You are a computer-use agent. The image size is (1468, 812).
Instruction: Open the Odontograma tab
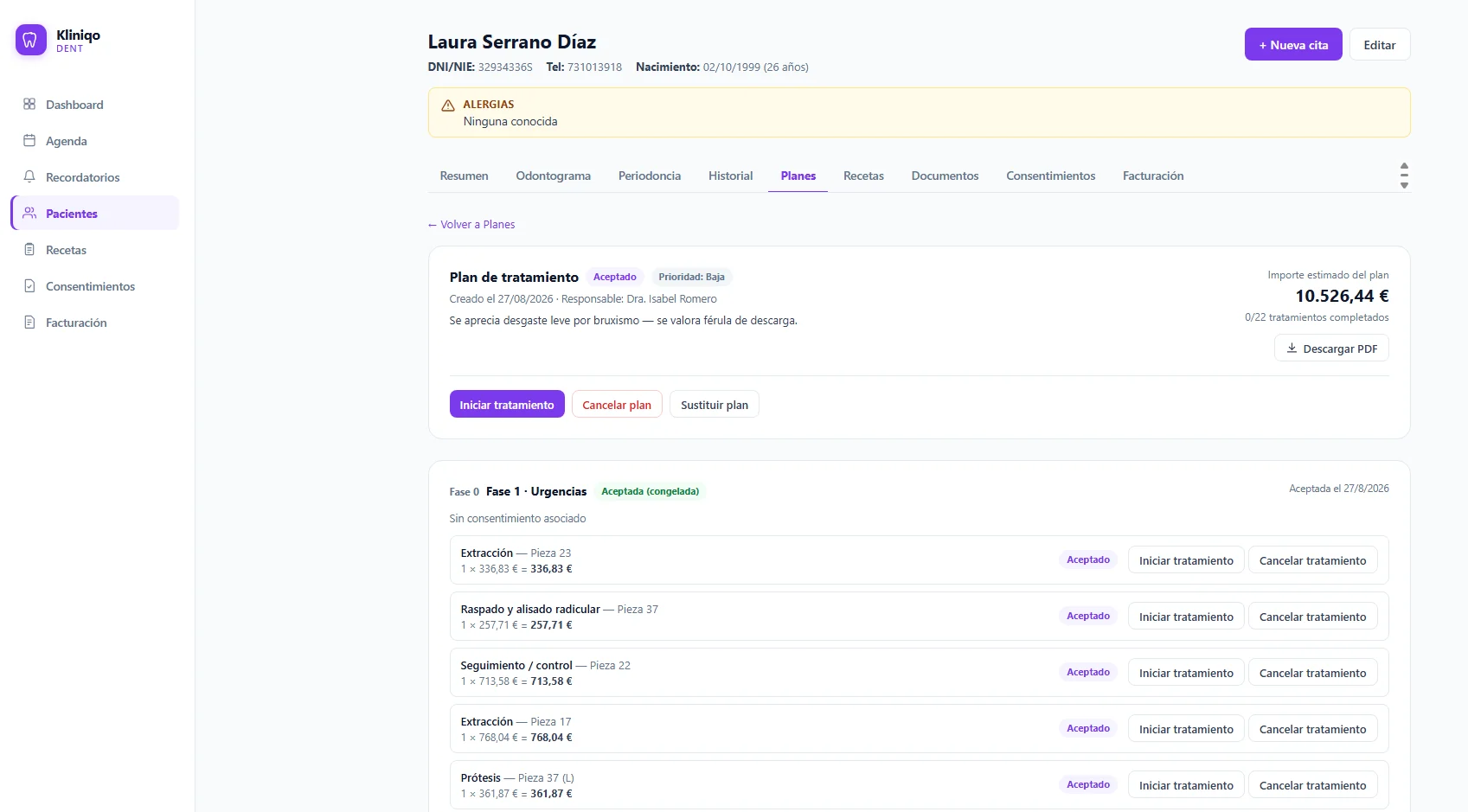click(553, 176)
